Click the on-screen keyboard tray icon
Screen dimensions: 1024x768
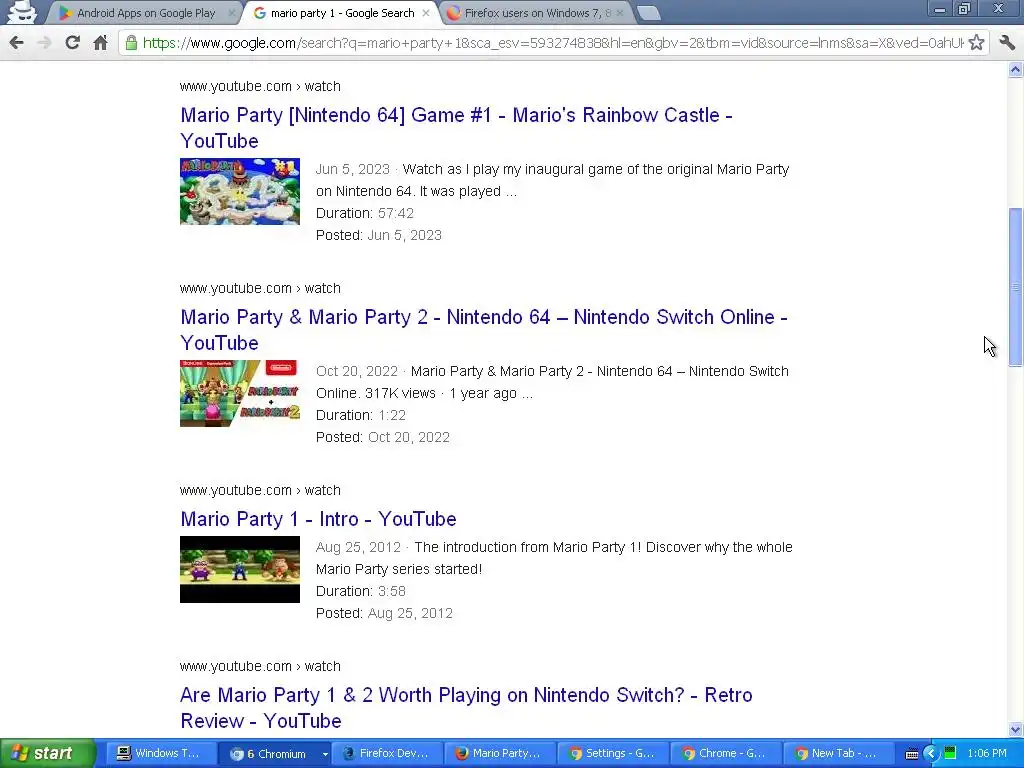(912, 754)
